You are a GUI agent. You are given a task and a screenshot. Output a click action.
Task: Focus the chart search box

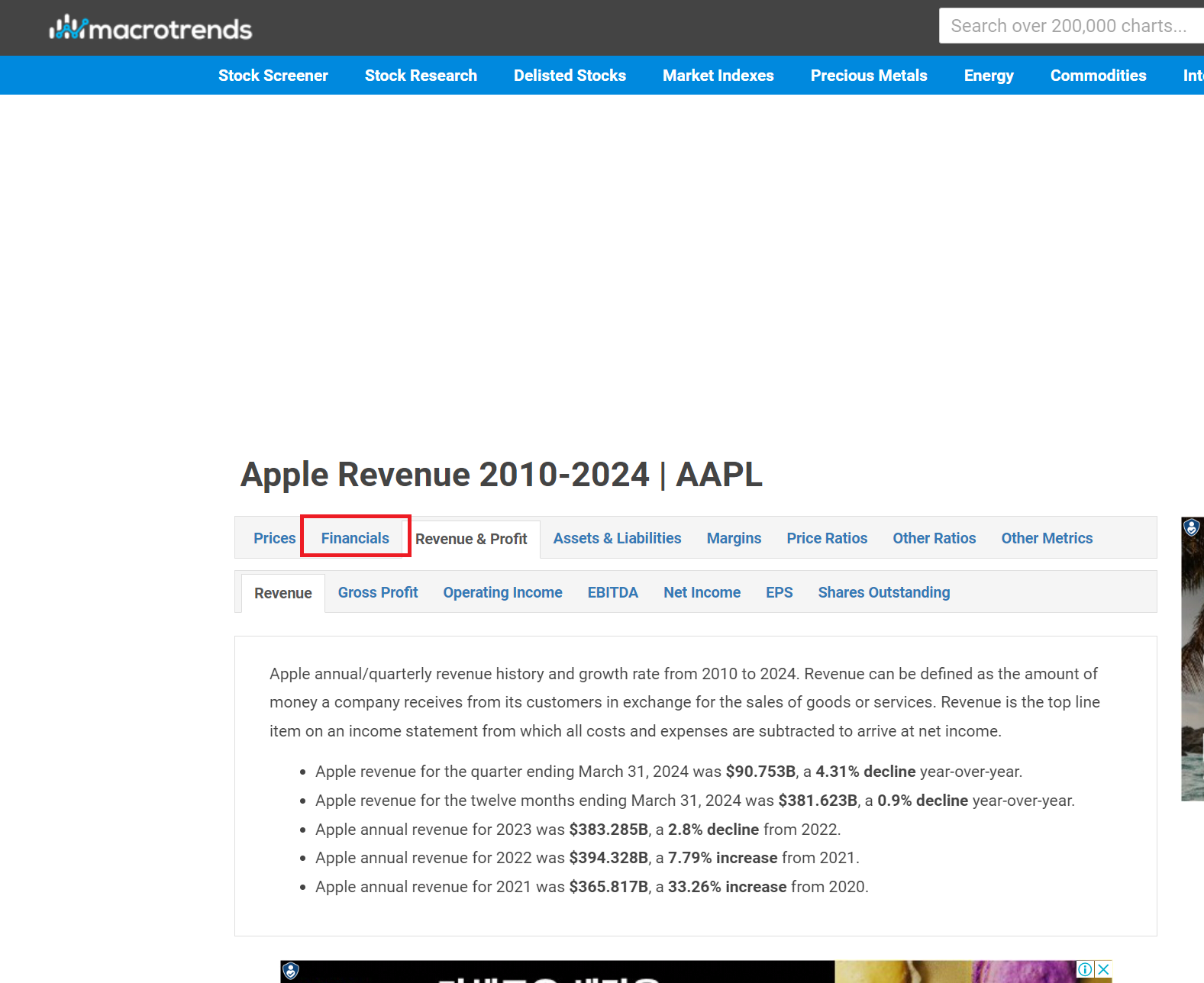point(1071,26)
